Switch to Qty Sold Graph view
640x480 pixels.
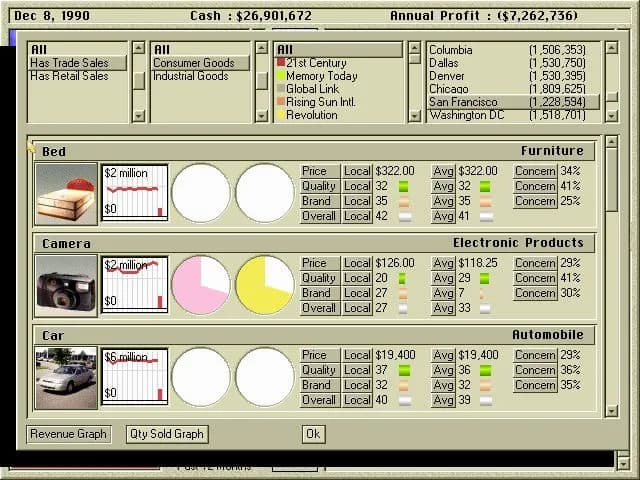click(167, 434)
